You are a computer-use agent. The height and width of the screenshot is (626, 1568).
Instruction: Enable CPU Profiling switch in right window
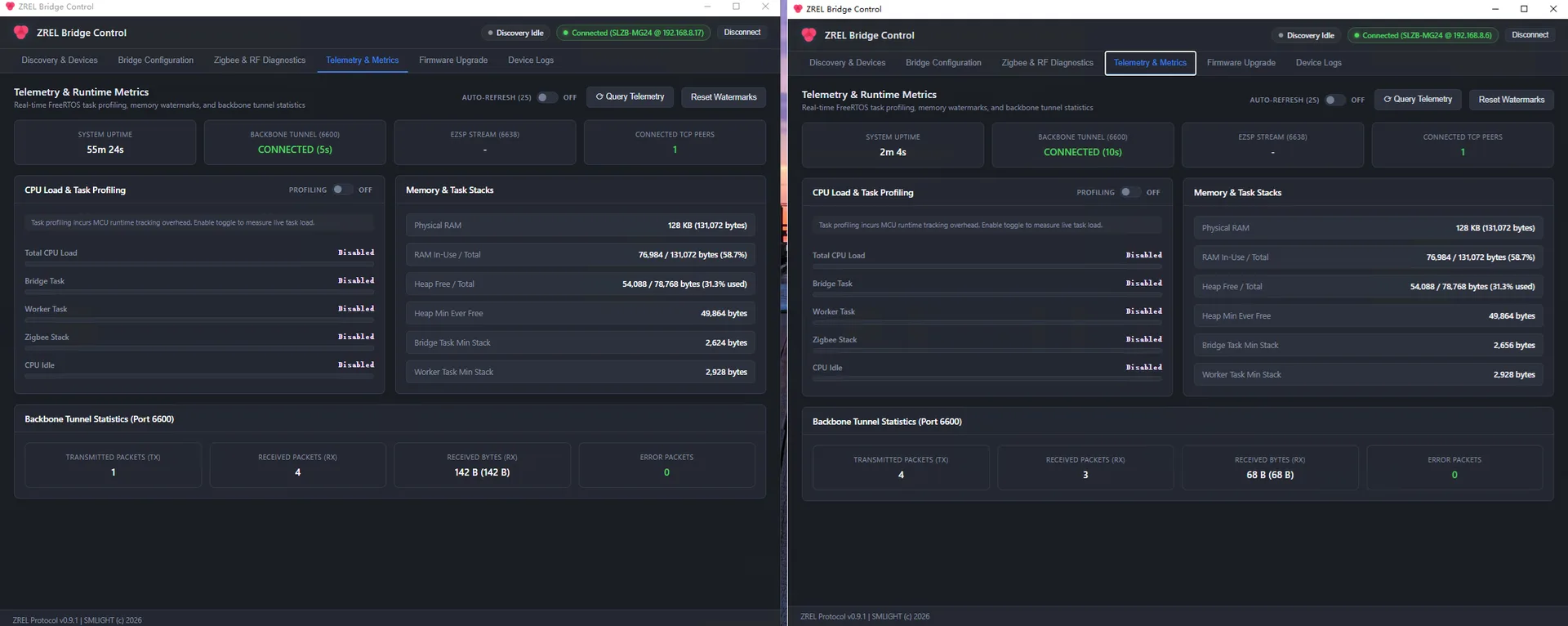click(1130, 192)
